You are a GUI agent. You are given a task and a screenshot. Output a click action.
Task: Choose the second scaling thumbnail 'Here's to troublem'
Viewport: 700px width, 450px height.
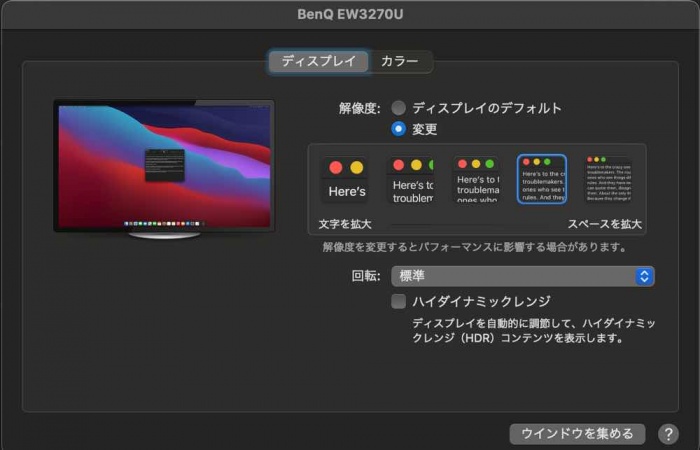[x=411, y=179]
